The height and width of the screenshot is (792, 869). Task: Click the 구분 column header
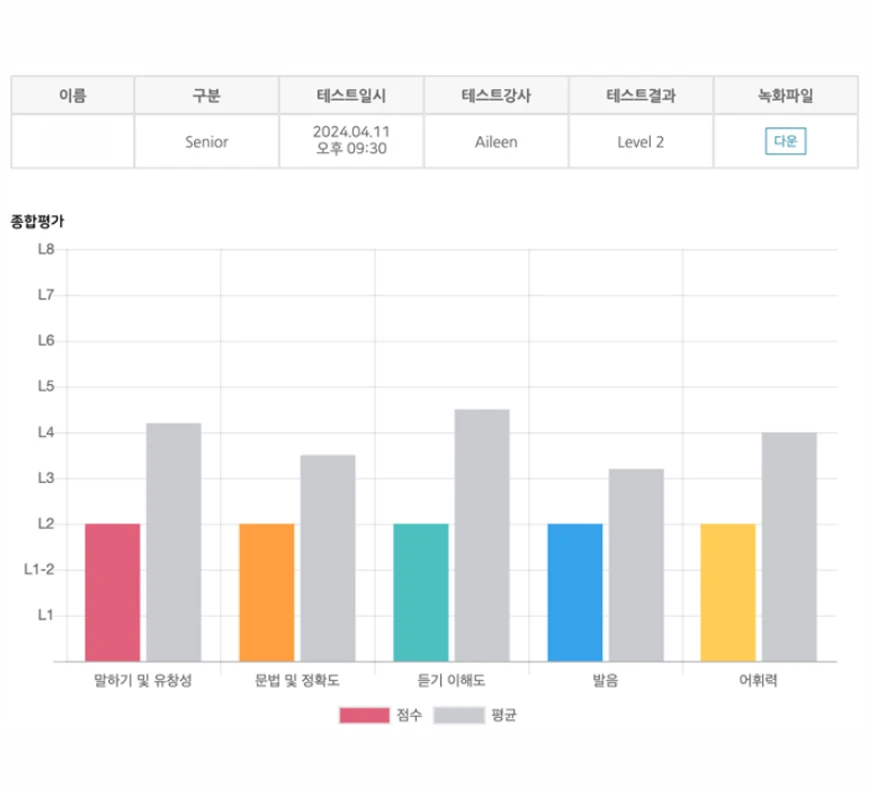point(206,95)
